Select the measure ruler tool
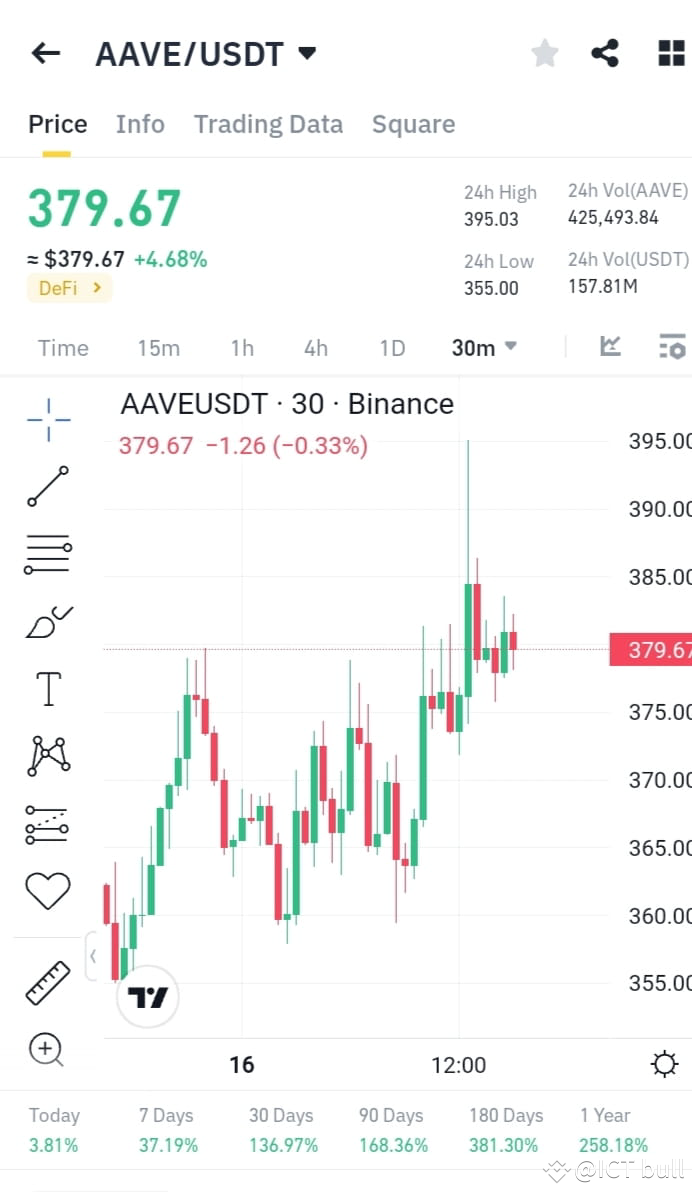Viewport: 692px width, 1192px height. [x=47, y=982]
